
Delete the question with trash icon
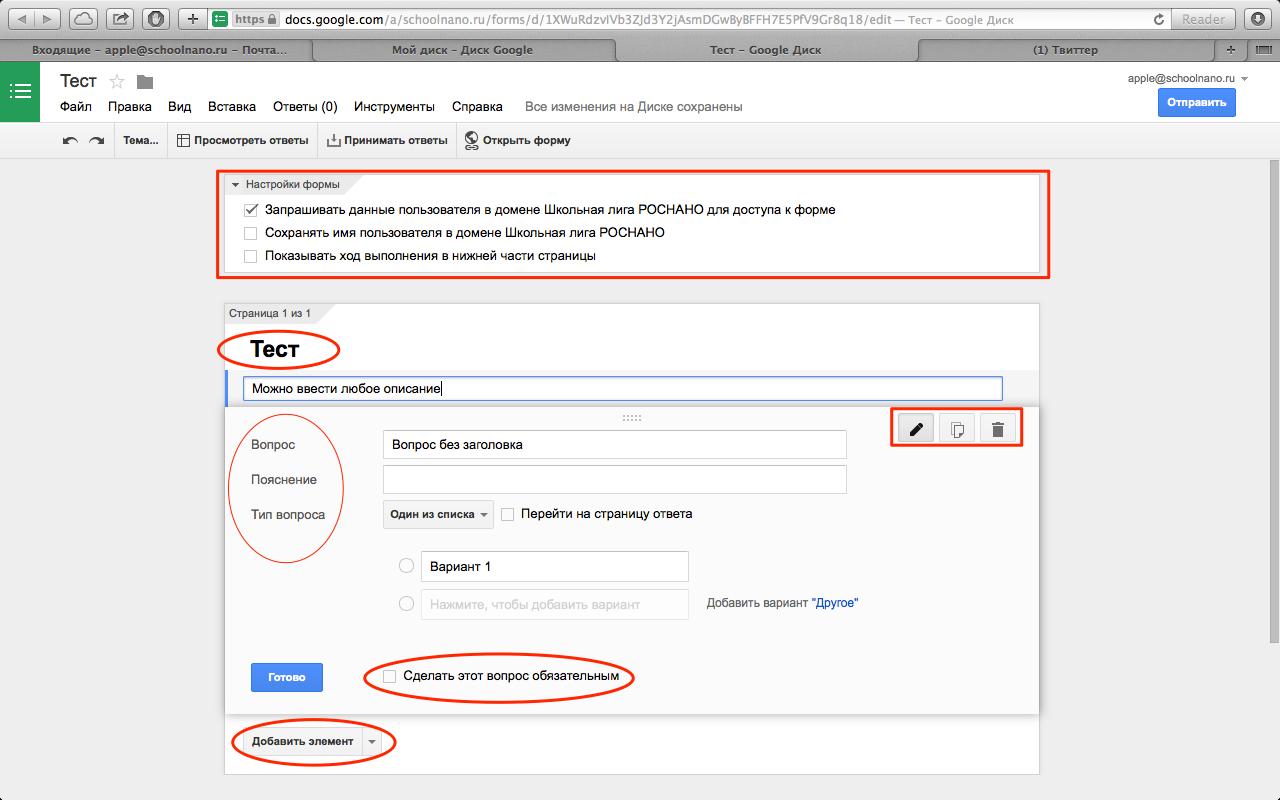997,429
